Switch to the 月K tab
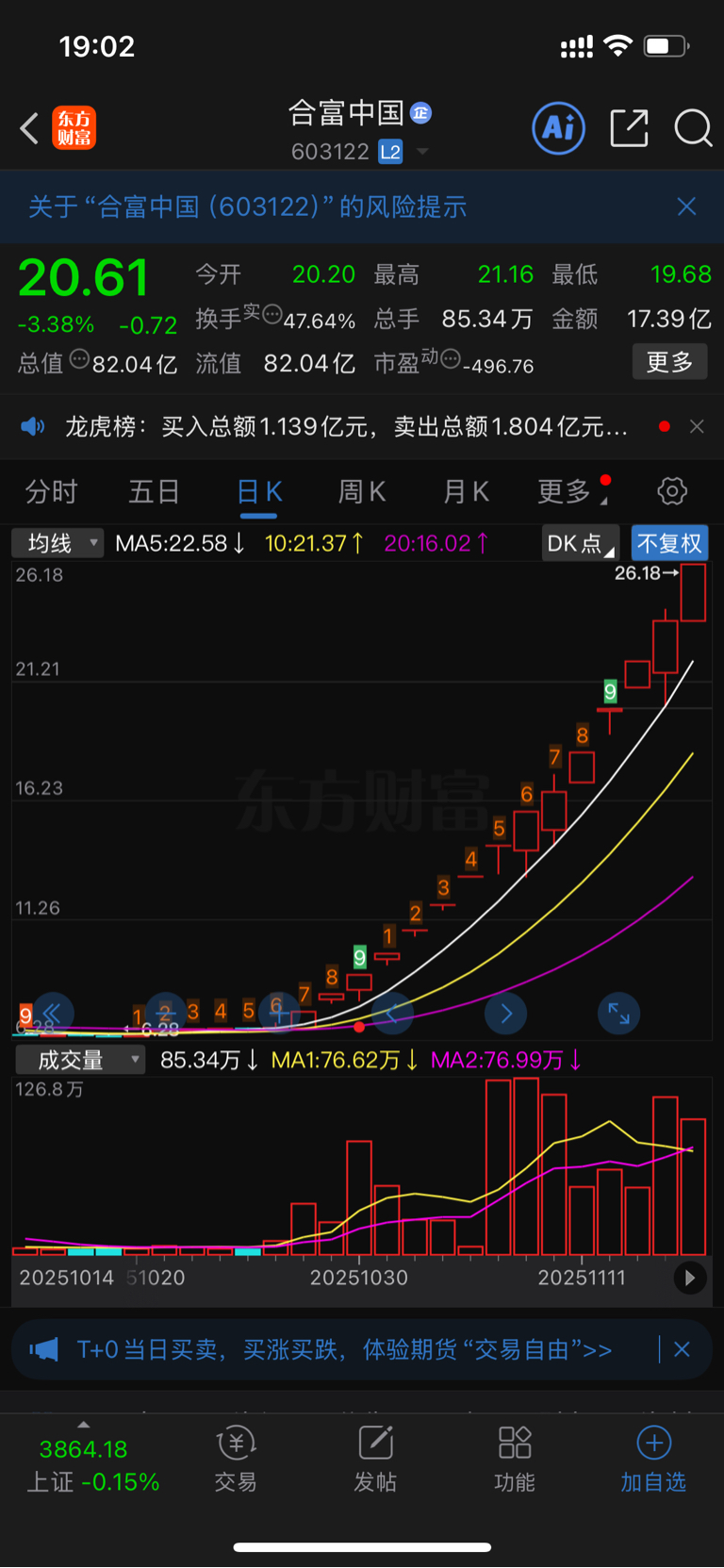724x1568 pixels. point(466,491)
